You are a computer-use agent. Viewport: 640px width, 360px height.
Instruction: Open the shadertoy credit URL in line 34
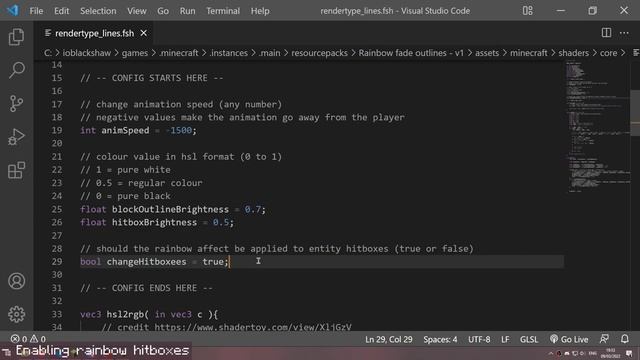tap(253, 327)
